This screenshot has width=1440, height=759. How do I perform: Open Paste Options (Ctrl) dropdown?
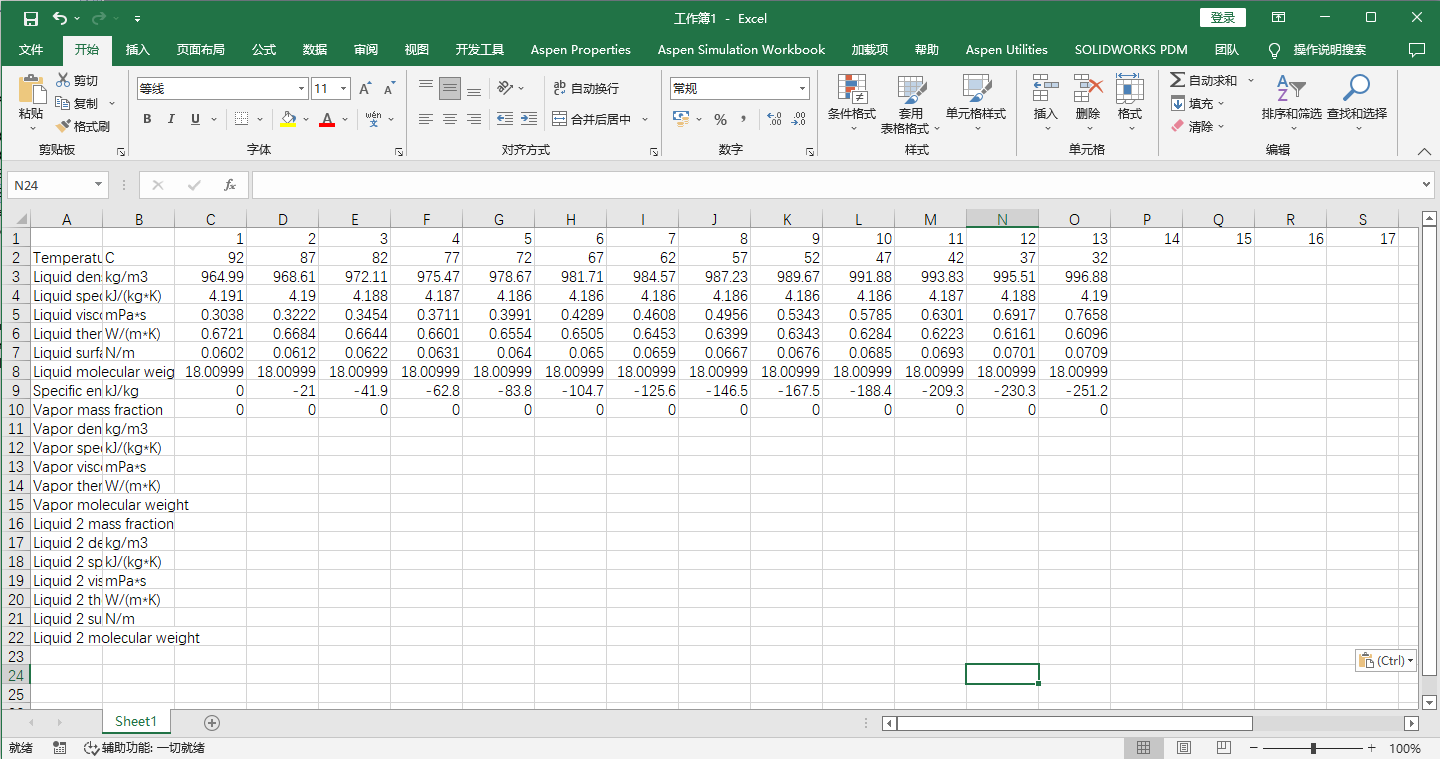click(1386, 661)
